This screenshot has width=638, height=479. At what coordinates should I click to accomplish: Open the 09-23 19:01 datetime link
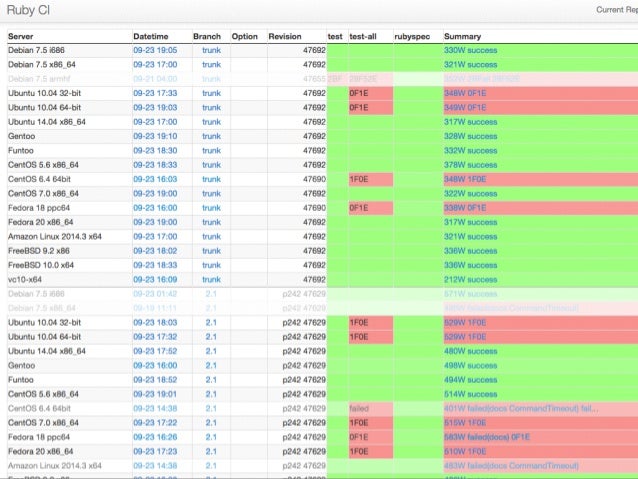point(155,394)
